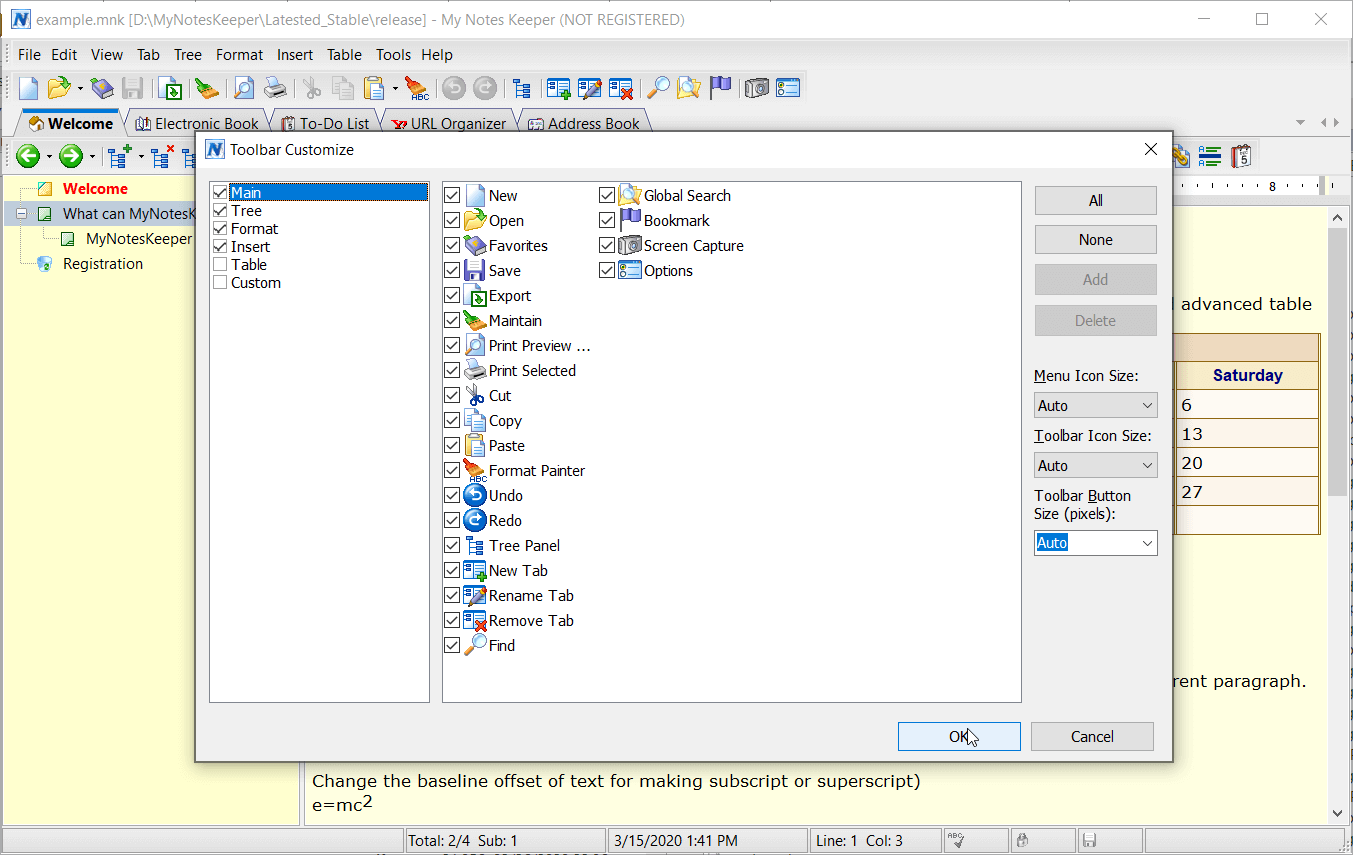This screenshot has height=855, width=1353.
Task: Click the printer icon in main toolbar
Action: point(275,88)
